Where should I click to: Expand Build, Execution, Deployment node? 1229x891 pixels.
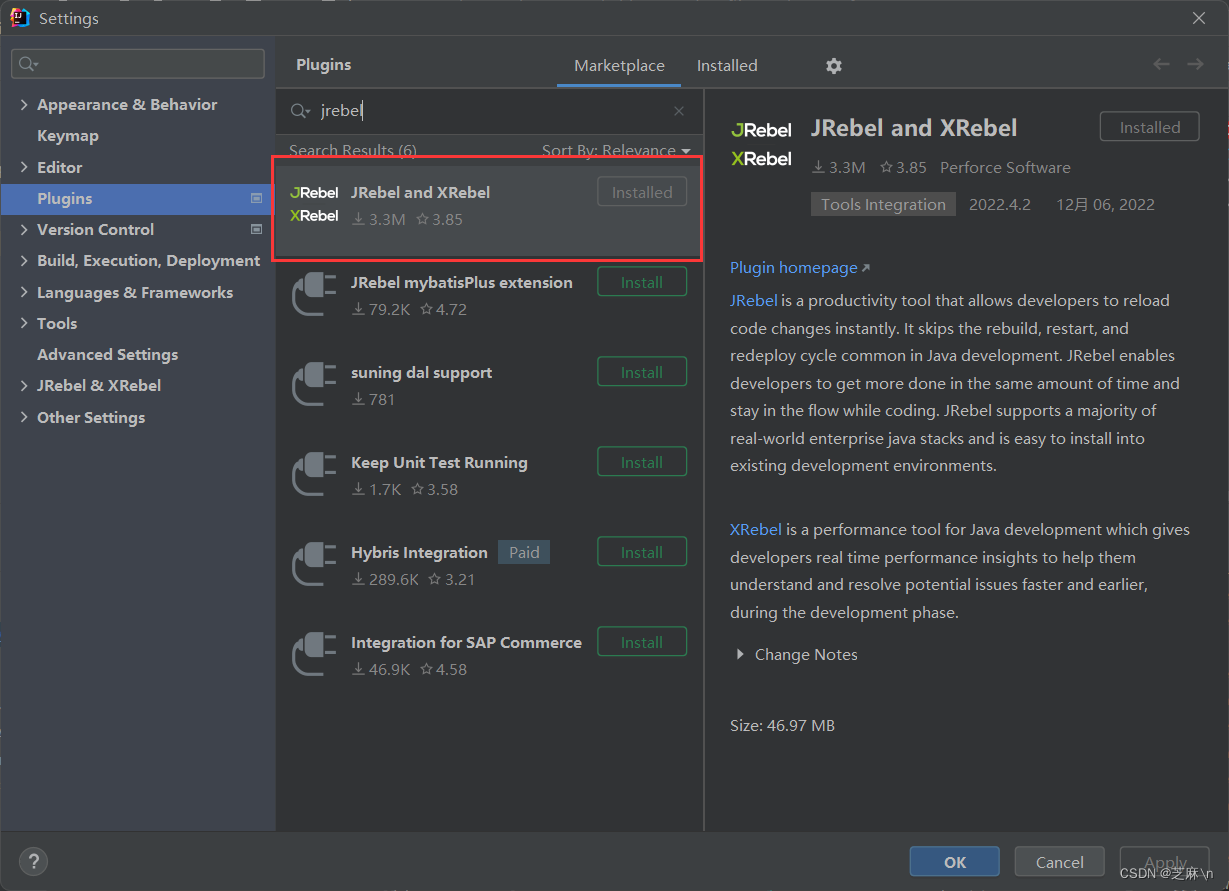coord(24,260)
